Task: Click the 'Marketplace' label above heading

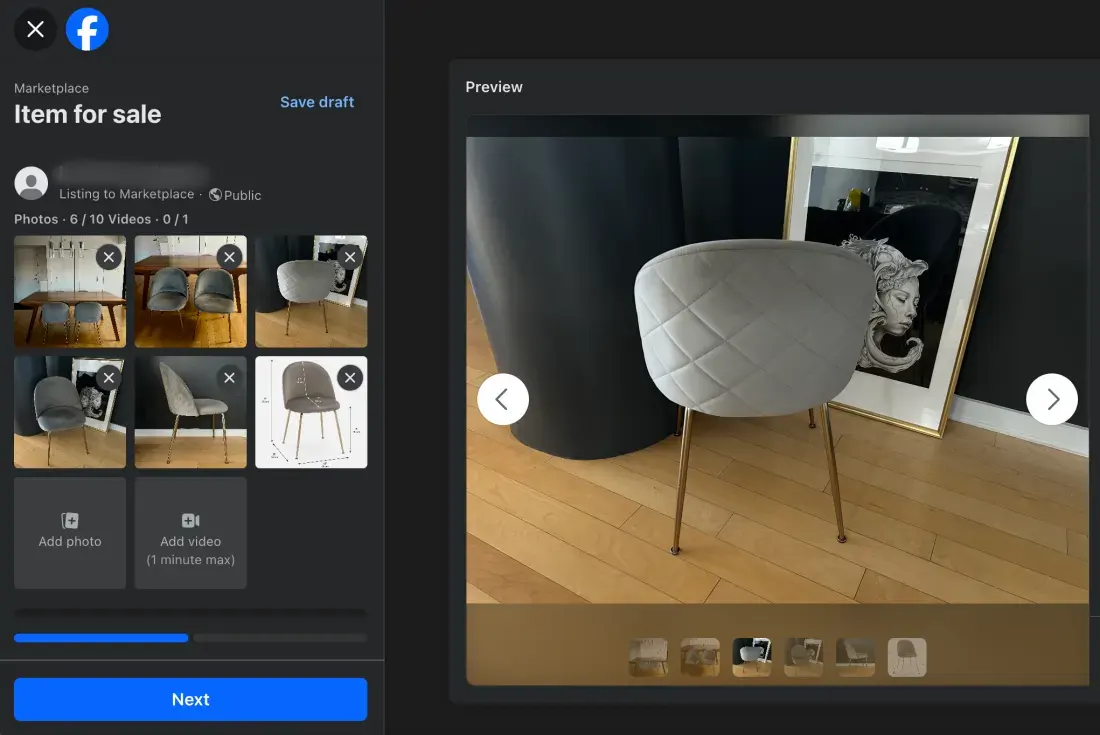Action: (x=51, y=88)
